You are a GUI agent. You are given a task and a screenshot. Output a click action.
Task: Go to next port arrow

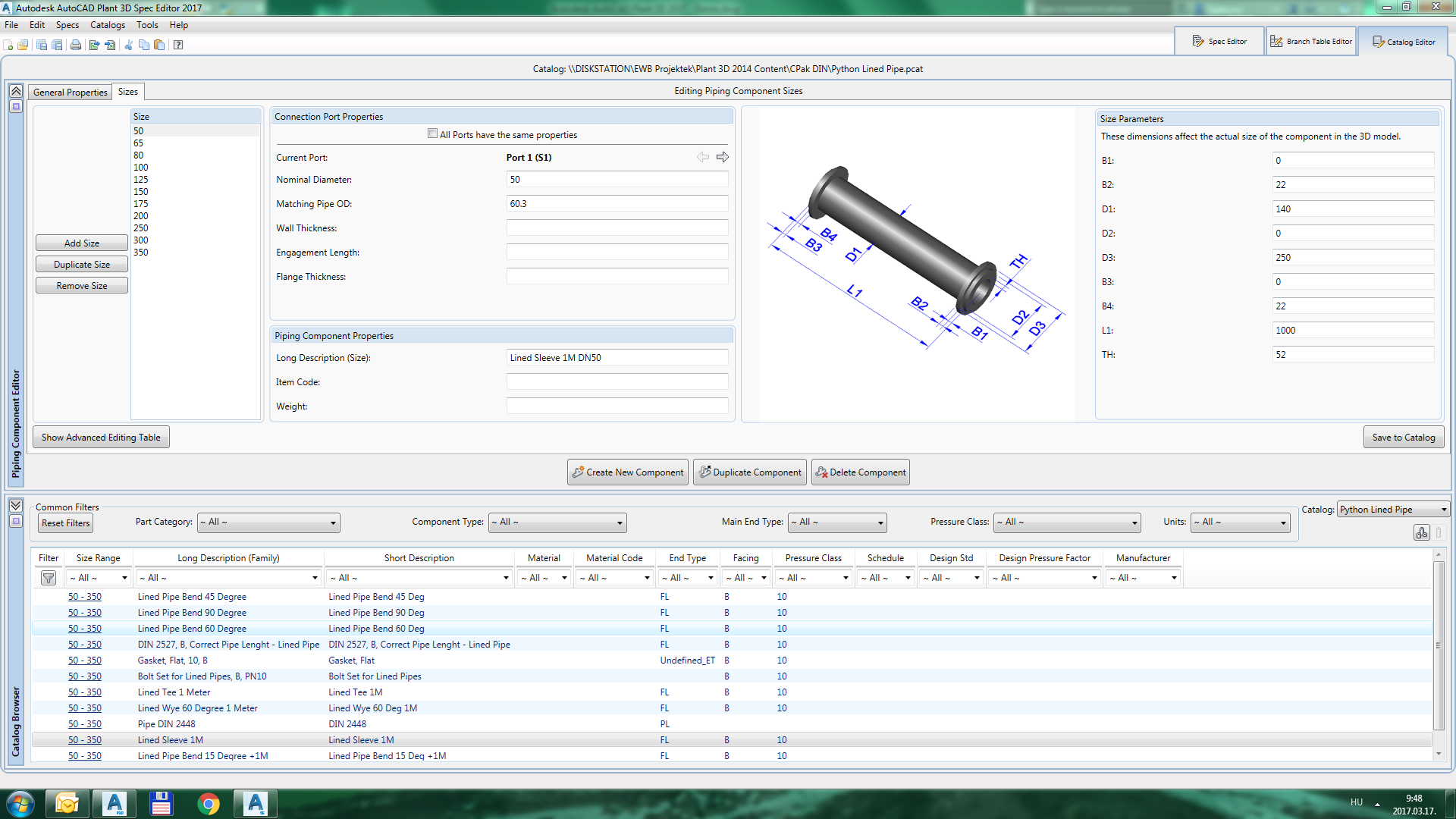(x=722, y=157)
